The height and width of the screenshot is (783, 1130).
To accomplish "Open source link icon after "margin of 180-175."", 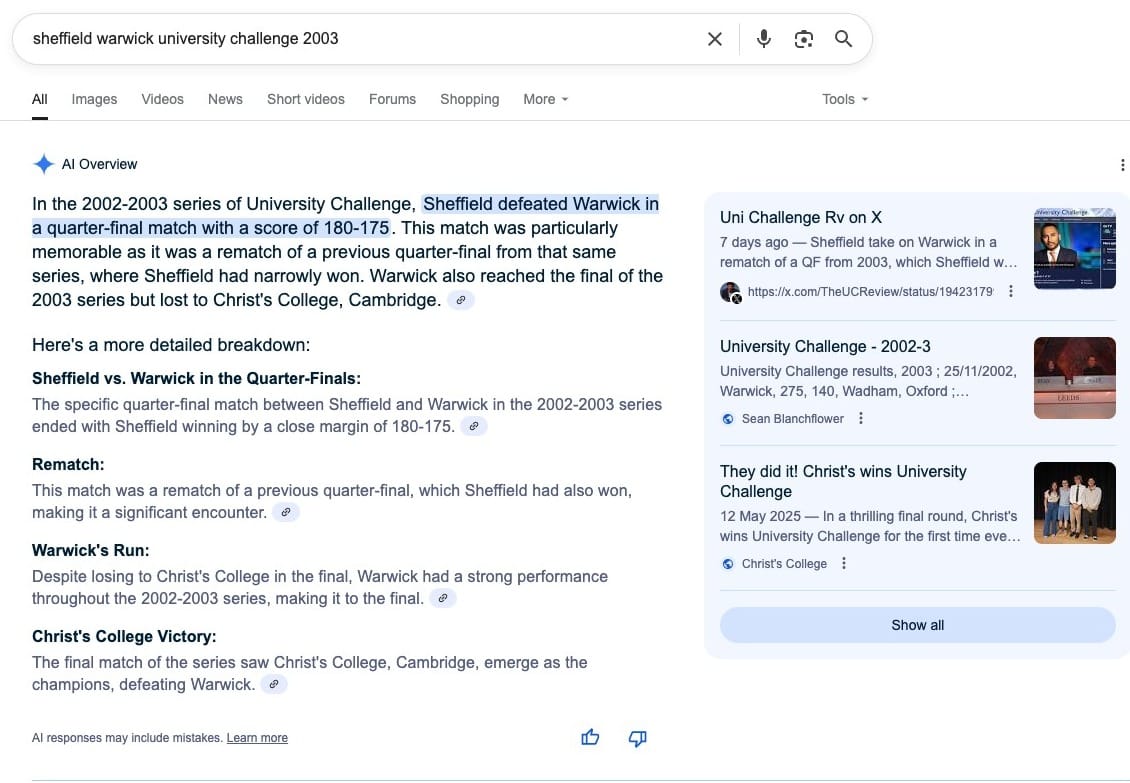I will 473,426.
